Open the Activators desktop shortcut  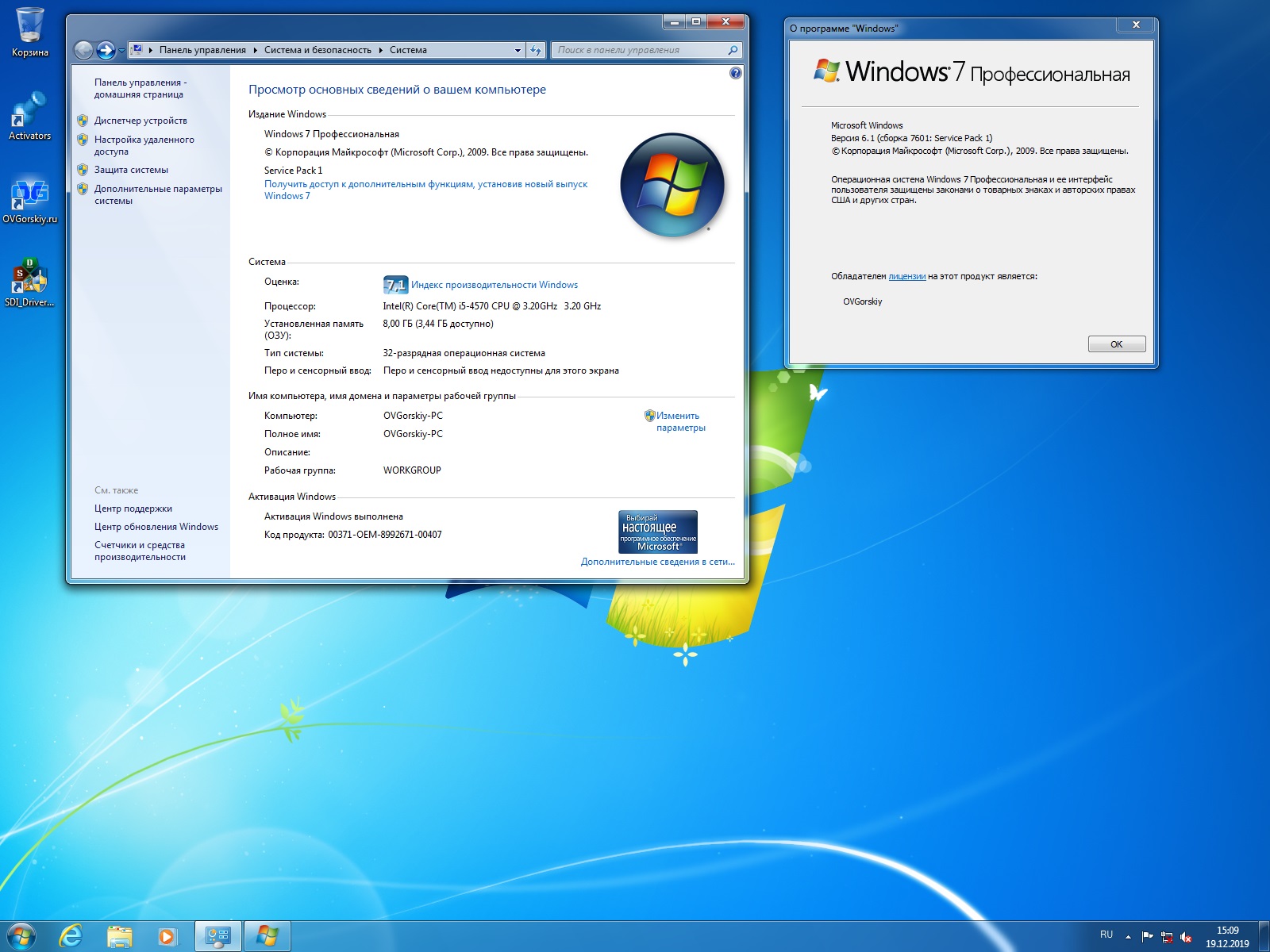(29, 116)
